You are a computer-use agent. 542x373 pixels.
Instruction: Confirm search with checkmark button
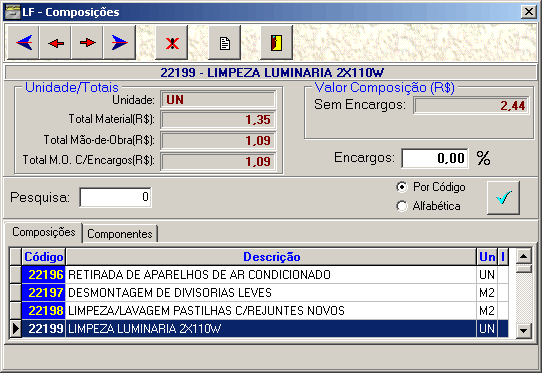(x=503, y=198)
